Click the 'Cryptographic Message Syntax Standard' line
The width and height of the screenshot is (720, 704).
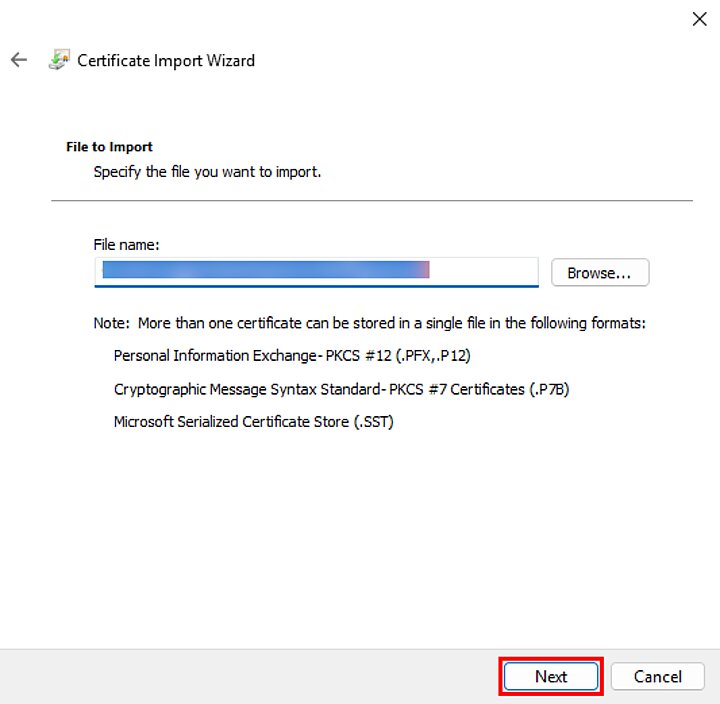(341, 389)
